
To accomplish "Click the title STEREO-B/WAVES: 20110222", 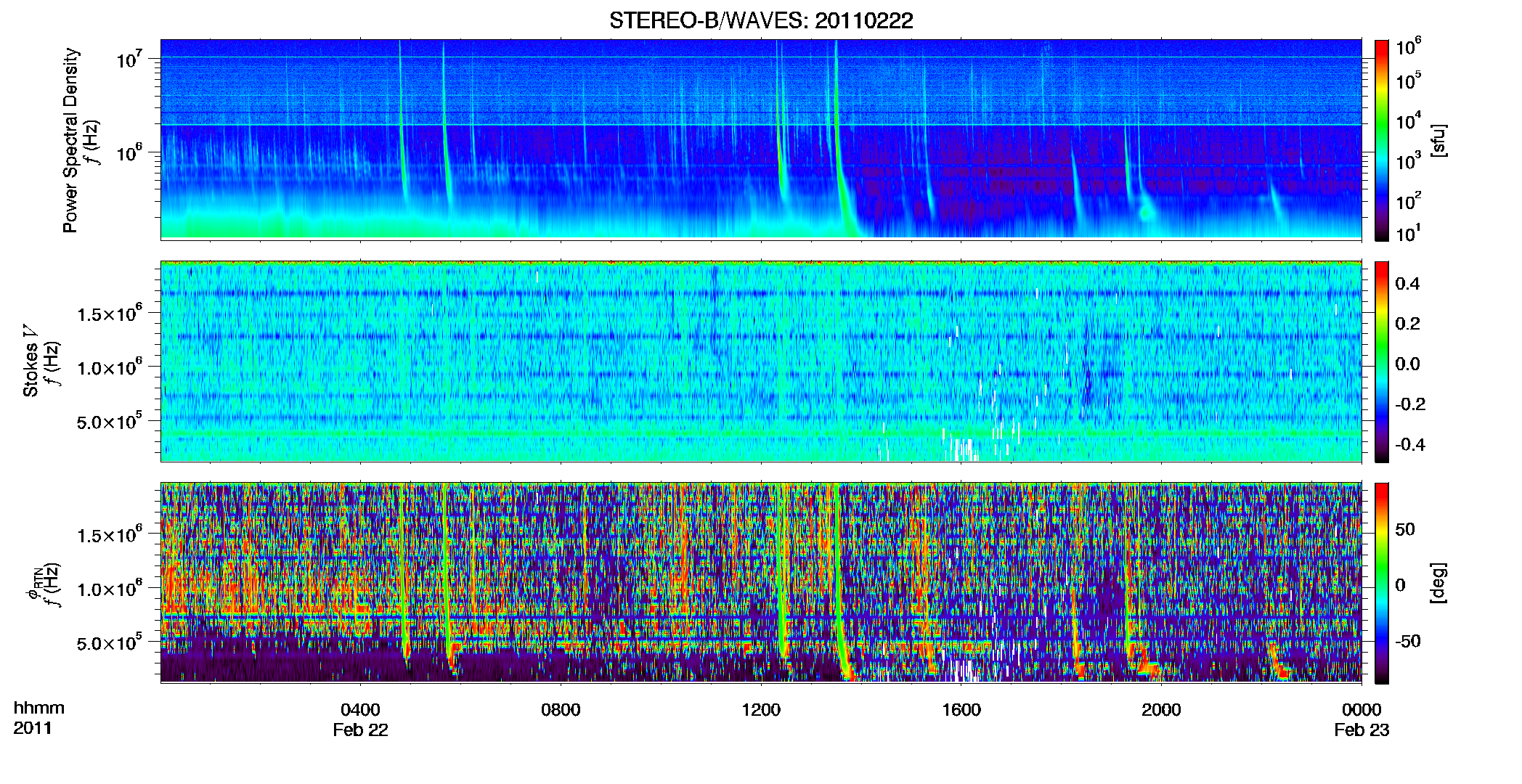I will pos(761,20).
